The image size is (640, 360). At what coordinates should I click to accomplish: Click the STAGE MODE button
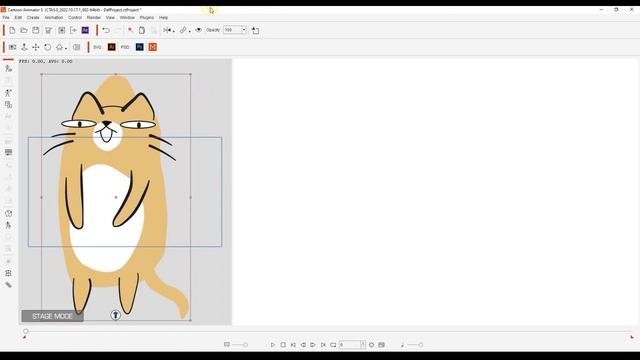[52, 316]
